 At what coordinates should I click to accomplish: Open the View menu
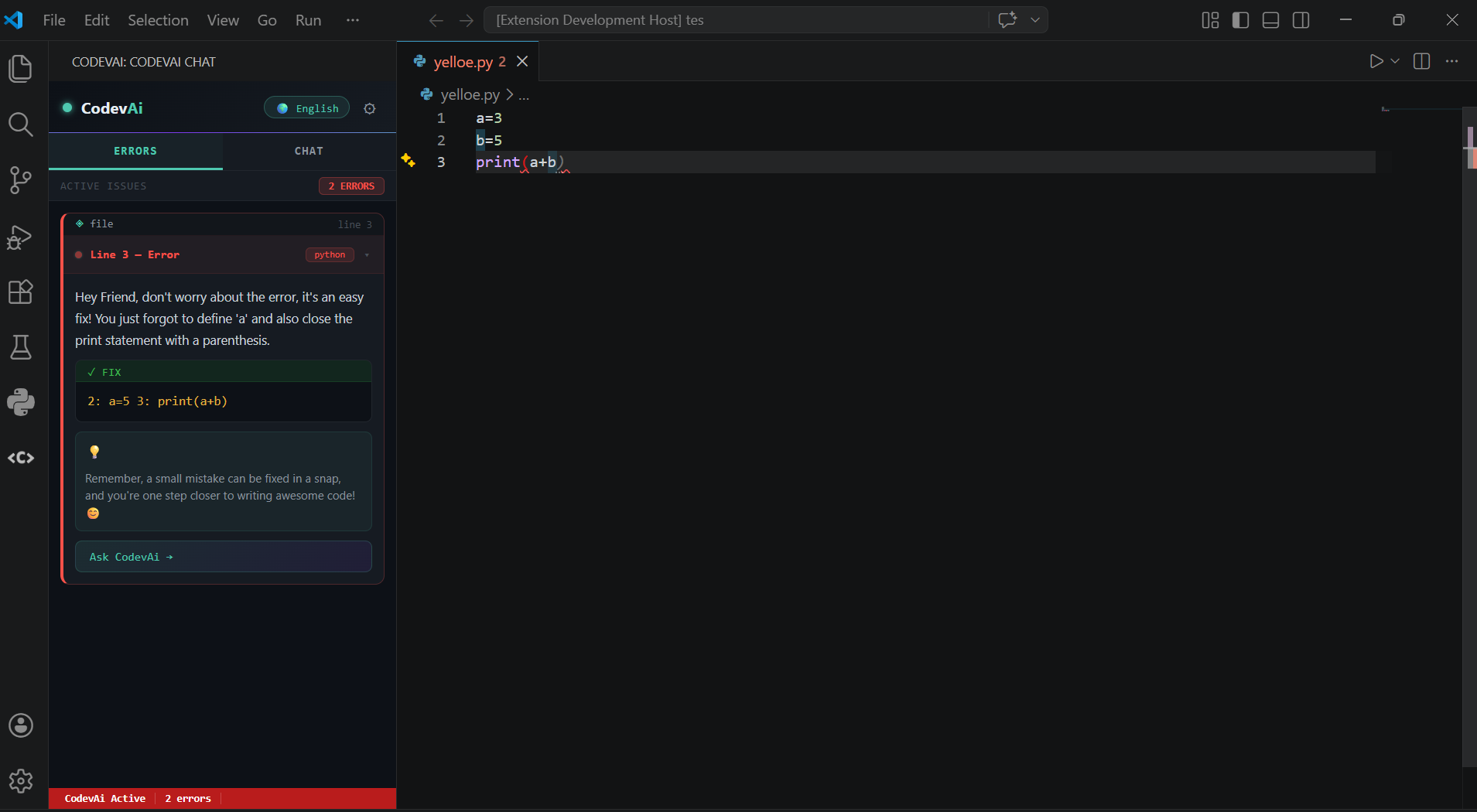[223, 20]
